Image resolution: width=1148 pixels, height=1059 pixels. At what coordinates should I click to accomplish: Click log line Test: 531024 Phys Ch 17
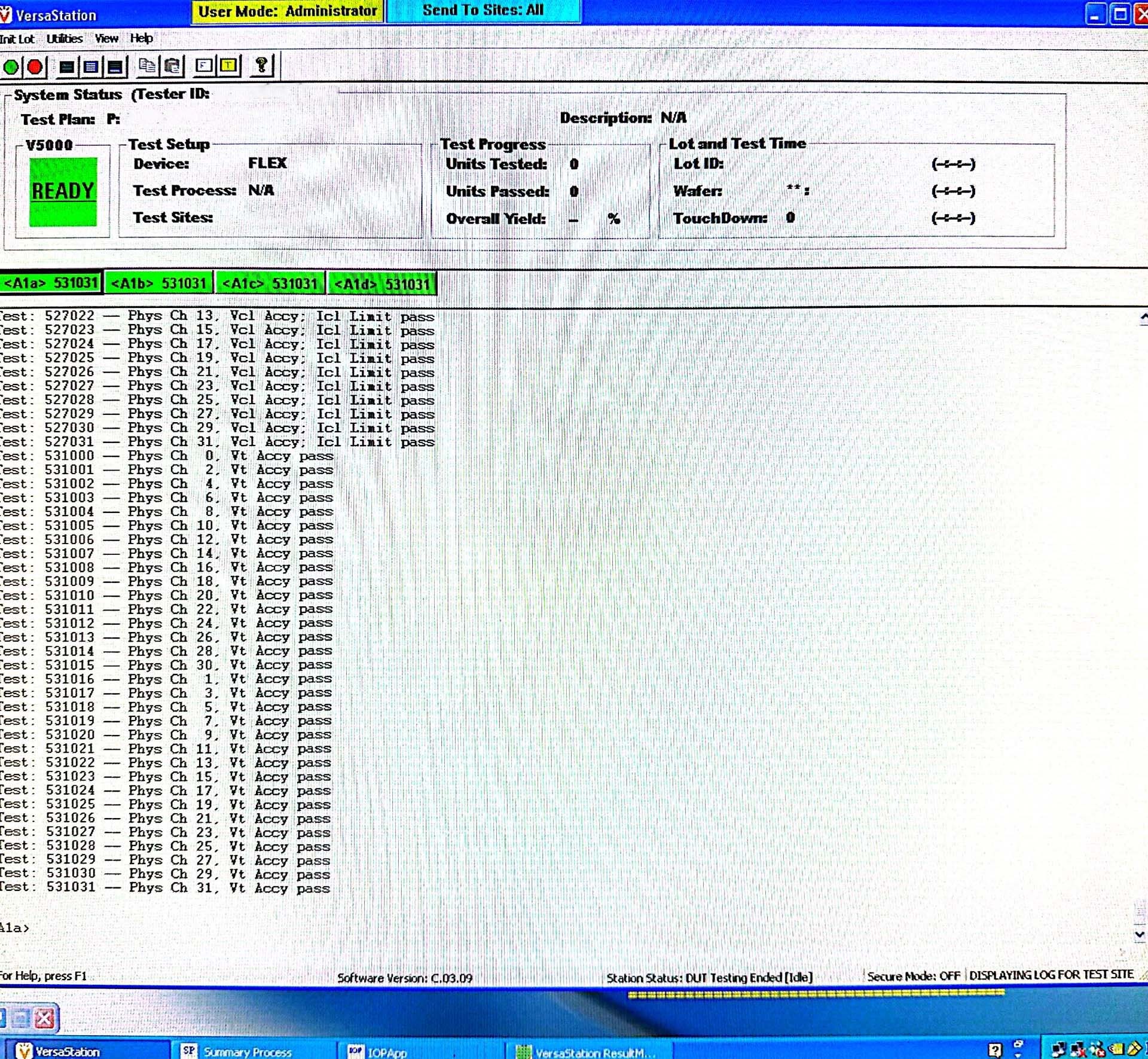(x=165, y=791)
